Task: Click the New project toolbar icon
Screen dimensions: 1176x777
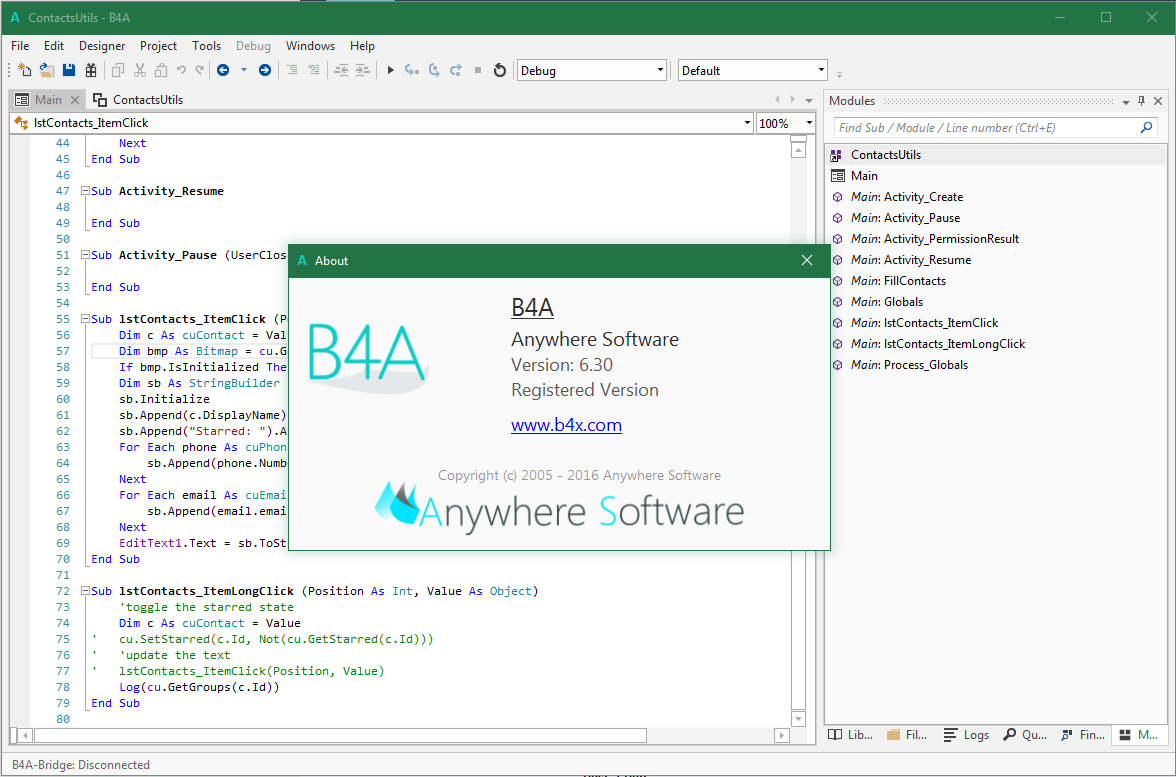Action: pos(25,70)
